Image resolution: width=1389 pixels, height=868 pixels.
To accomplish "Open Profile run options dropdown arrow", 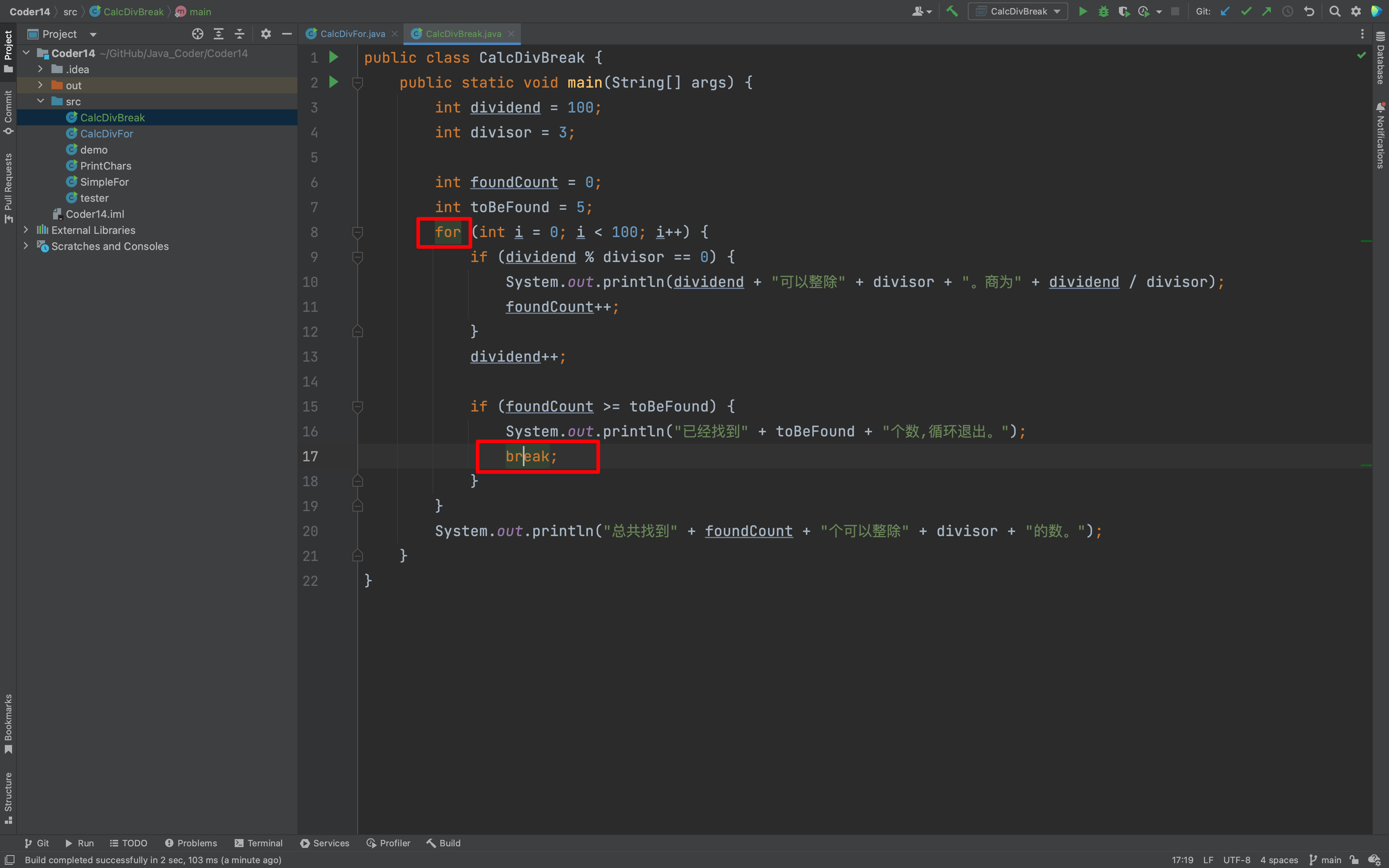I will [x=1159, y=12].
